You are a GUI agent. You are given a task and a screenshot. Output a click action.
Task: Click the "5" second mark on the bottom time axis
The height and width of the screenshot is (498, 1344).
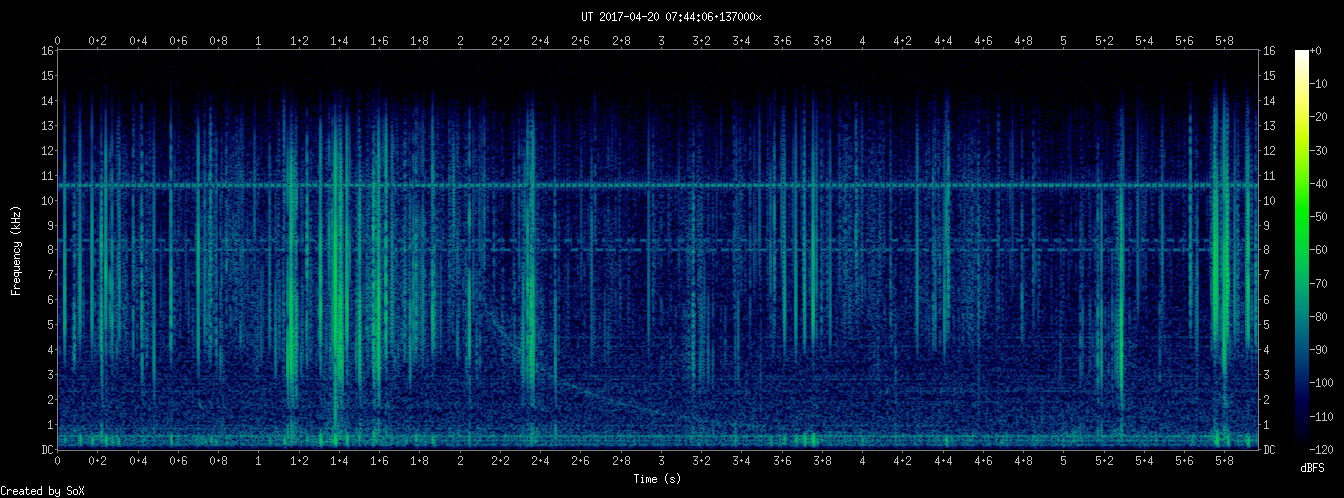1063,462
